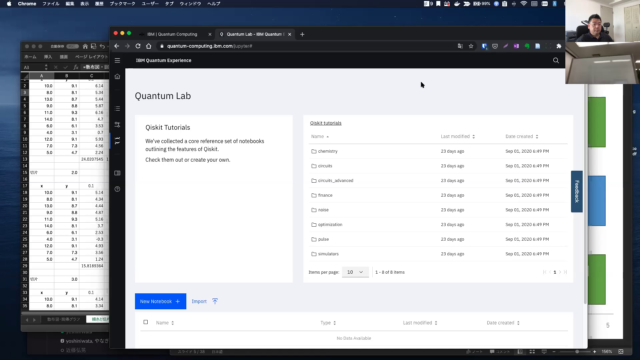The image size is (640, 360).
Task: Open the pulse folder
Action: (323, 239)
